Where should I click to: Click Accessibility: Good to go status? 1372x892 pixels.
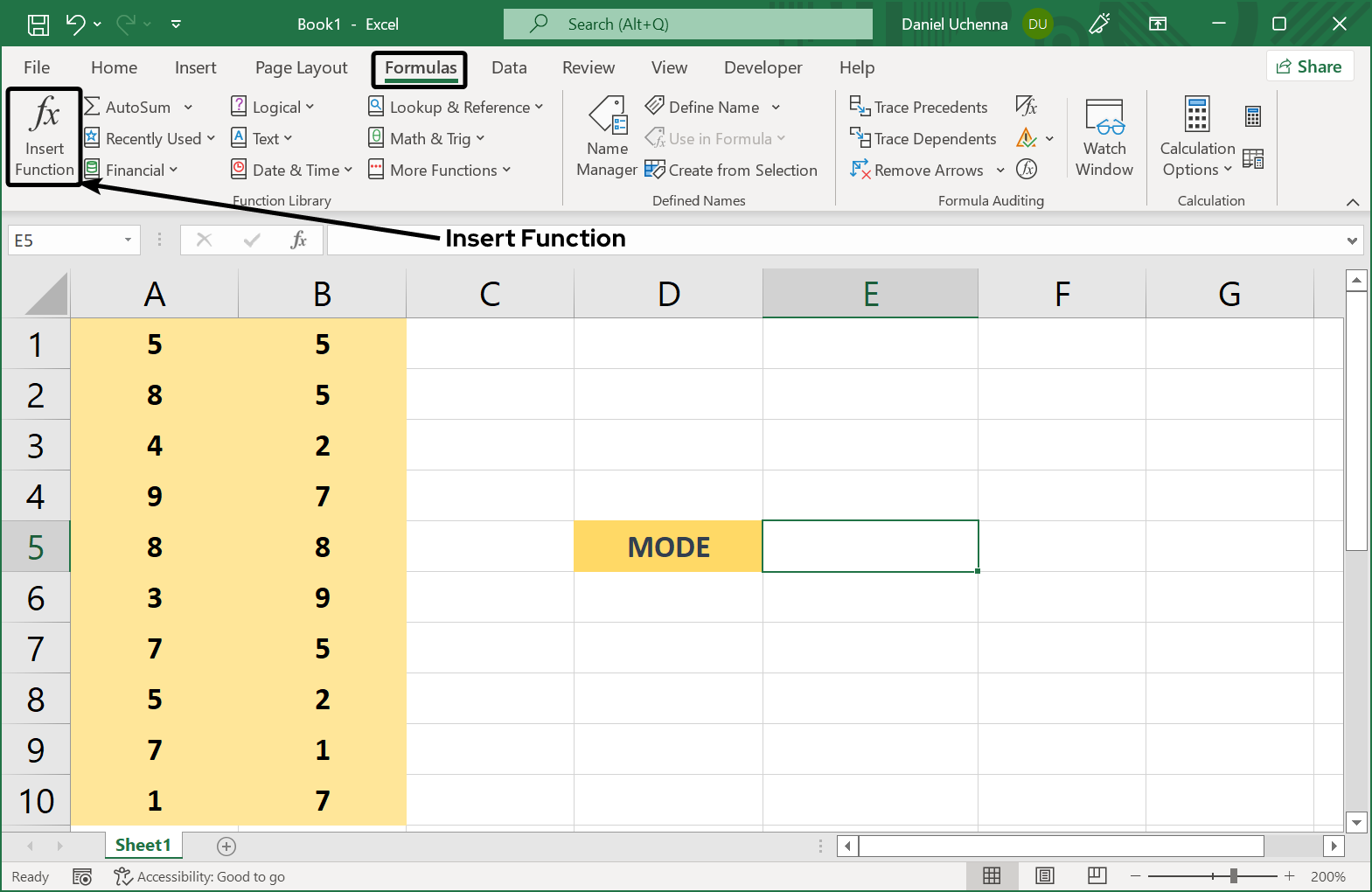(200, 876)
